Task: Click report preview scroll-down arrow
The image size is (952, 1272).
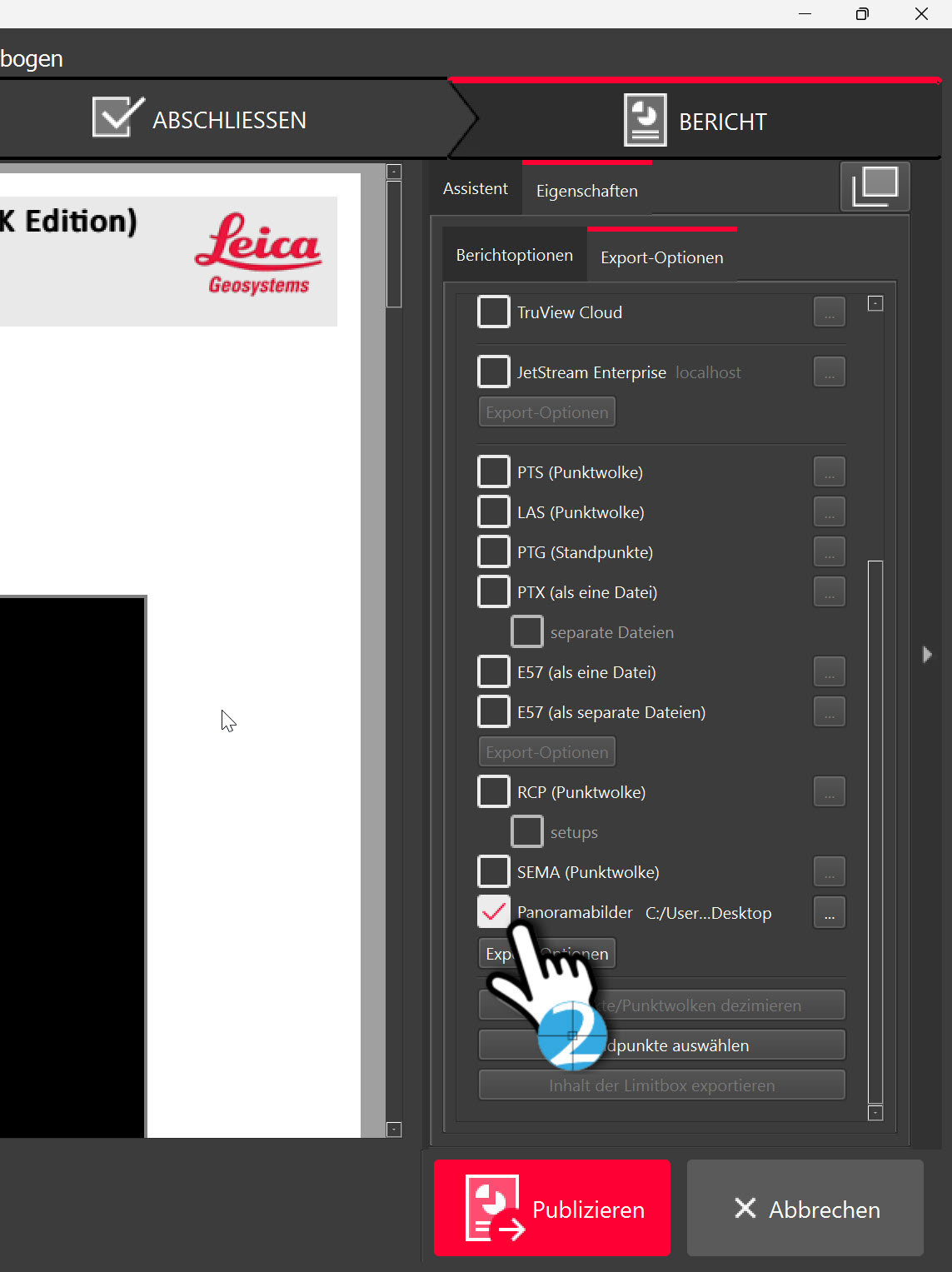Action: click(395, 1130)
